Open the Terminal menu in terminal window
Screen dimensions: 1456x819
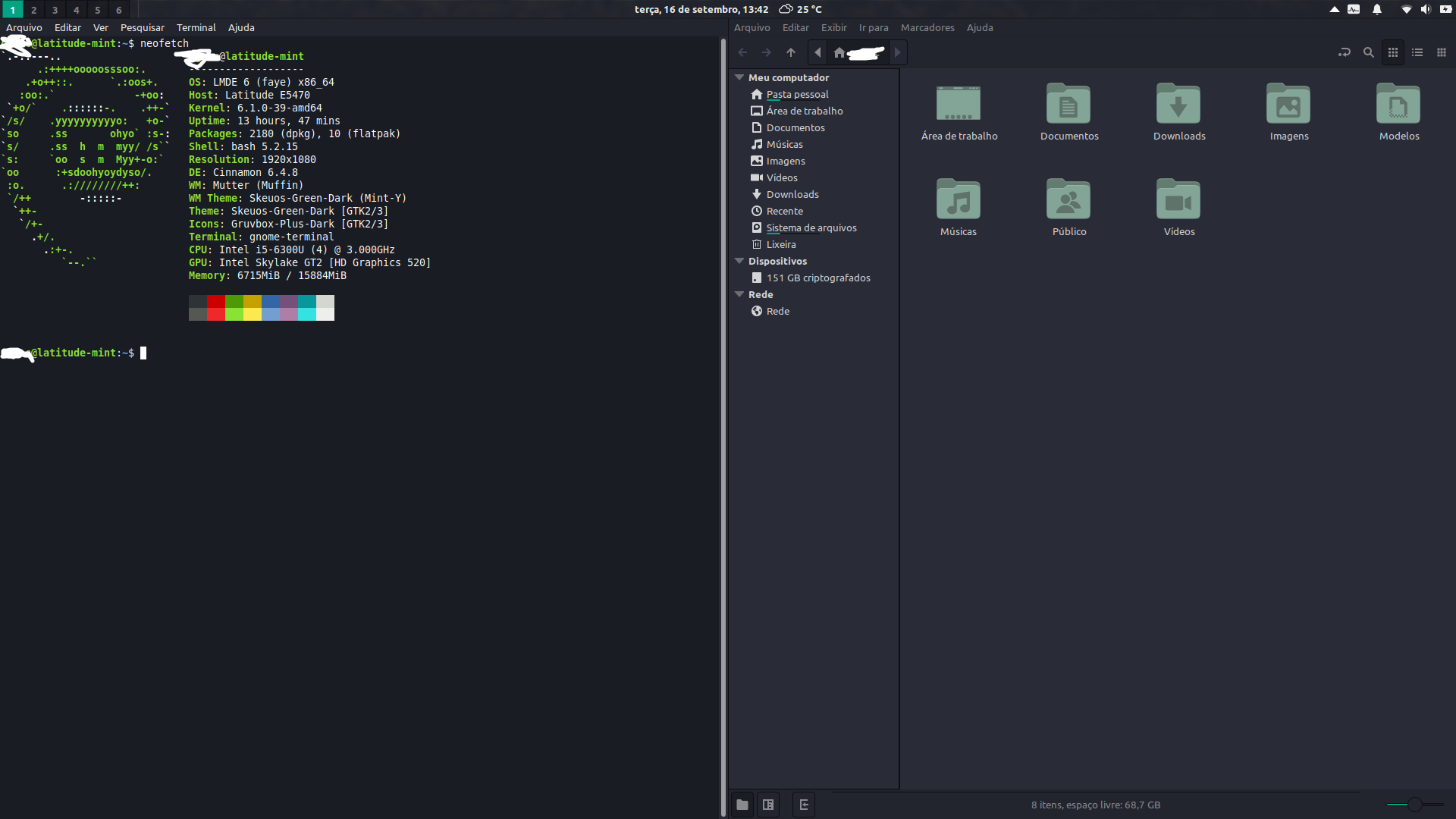(196, 27)
